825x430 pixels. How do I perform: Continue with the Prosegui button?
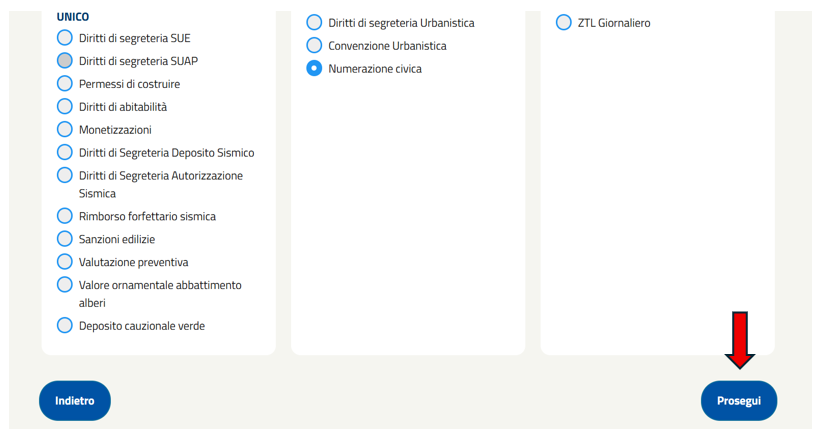click(x=739, y=401)
